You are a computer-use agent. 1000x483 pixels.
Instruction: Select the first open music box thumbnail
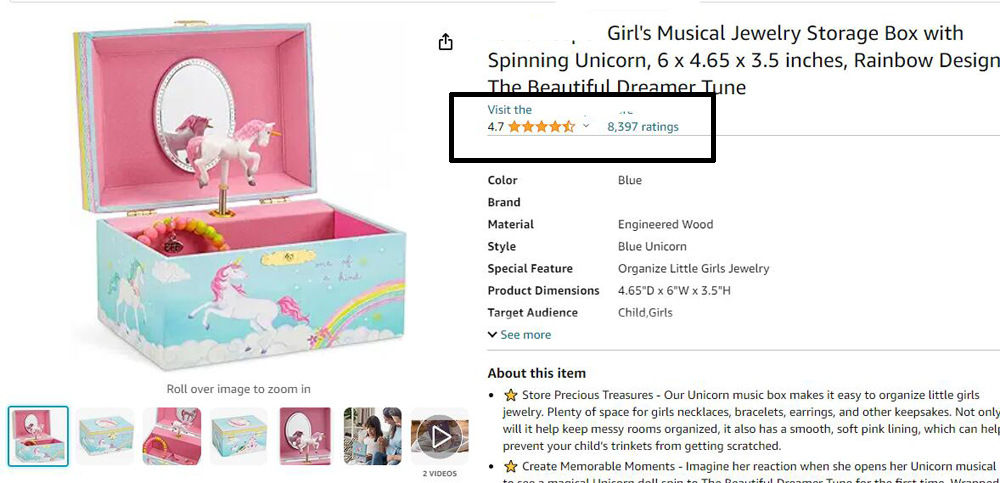[x=39, y=436]
